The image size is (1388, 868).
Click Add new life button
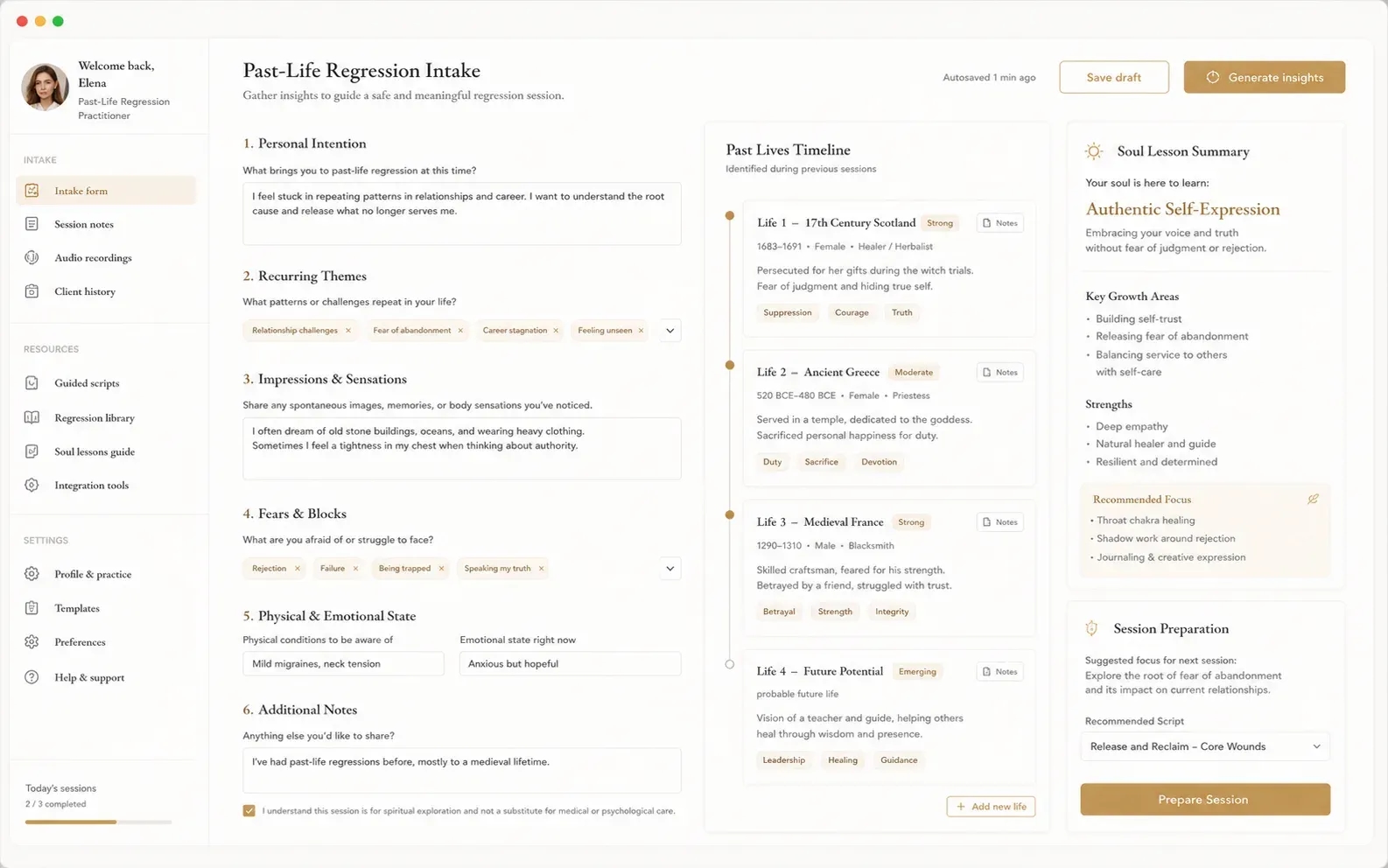pyautogui.click(x=991, y=807)
